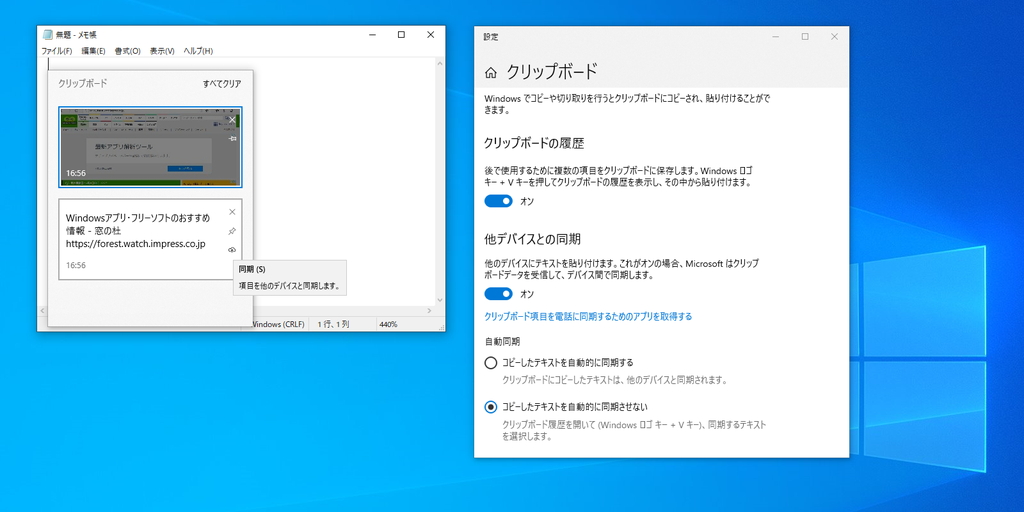The width and height of the screenshot is (1024, 512).
Task: Click Notepad horizontal scrollbar right arrow
Action: [429, 311]
